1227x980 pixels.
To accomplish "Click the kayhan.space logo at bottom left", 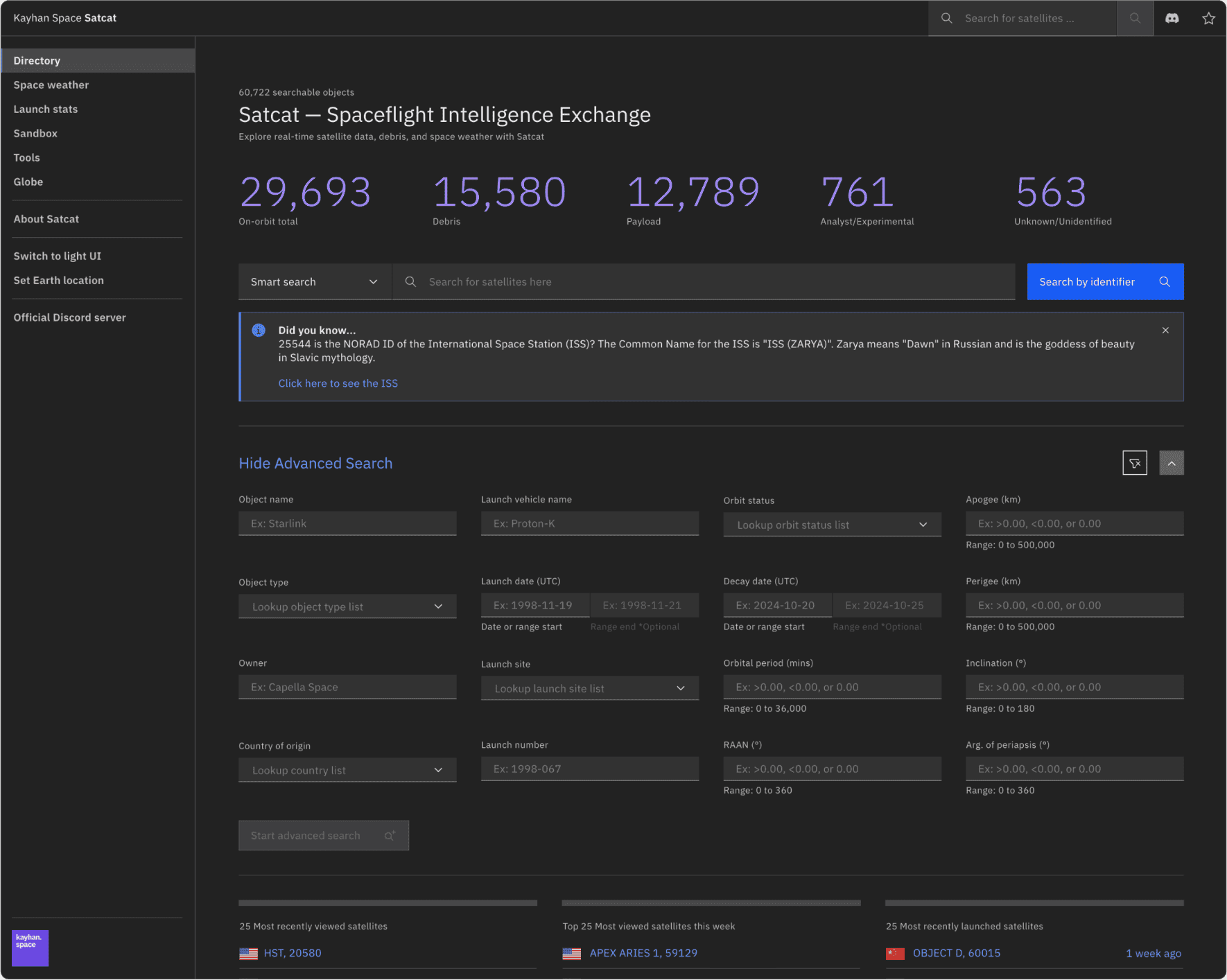I will (29, 948).
